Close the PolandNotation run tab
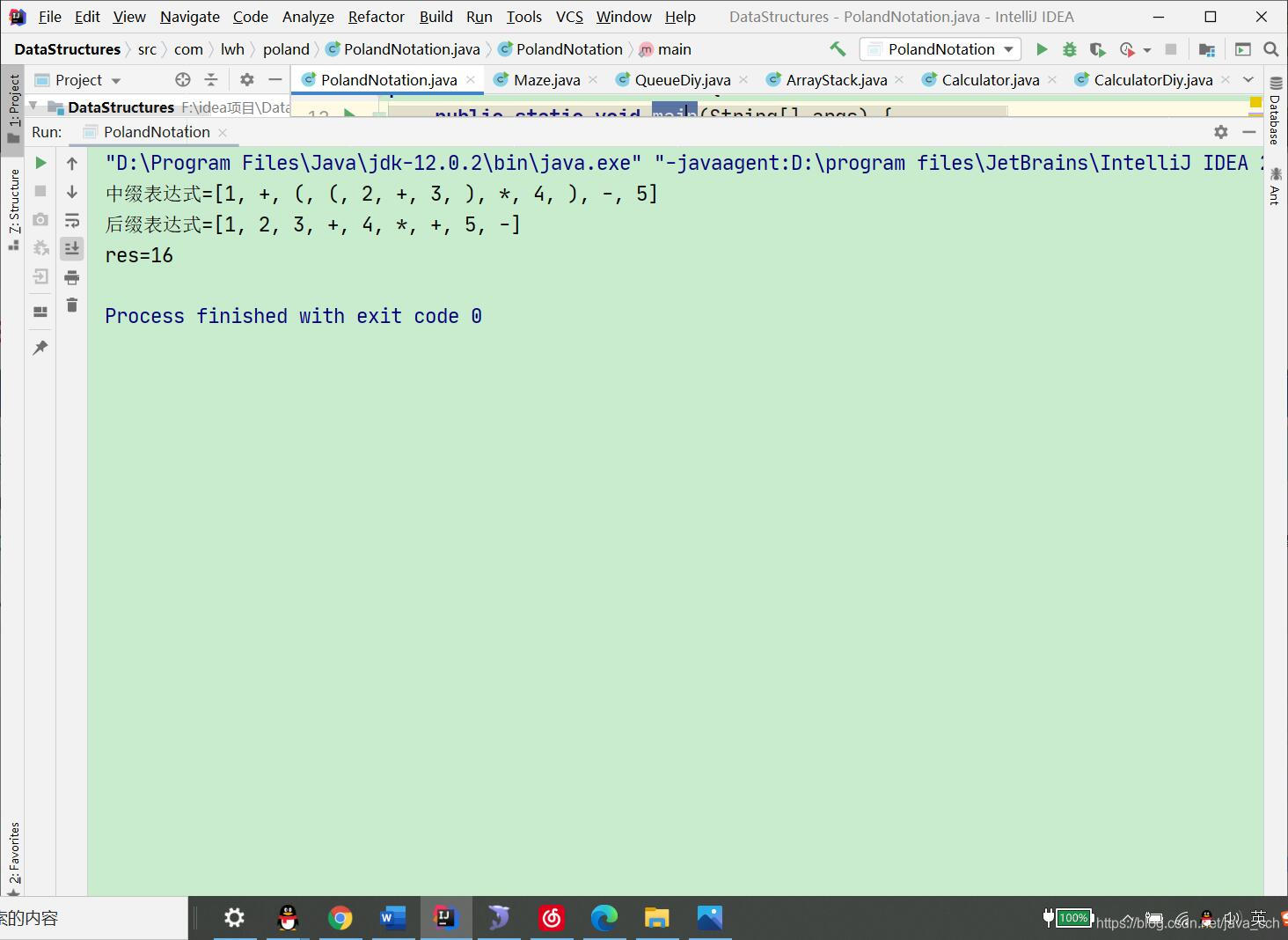This screenshot has height=940, width=1288. (x=223, y=132)
